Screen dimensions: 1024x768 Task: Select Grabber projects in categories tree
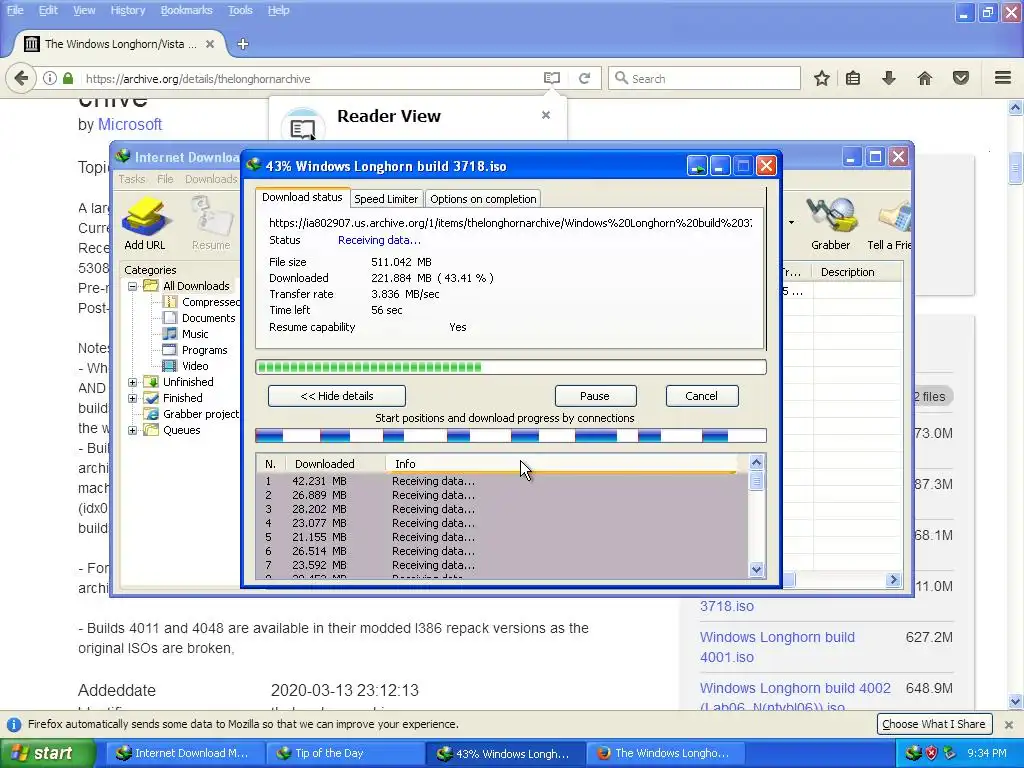191,414
